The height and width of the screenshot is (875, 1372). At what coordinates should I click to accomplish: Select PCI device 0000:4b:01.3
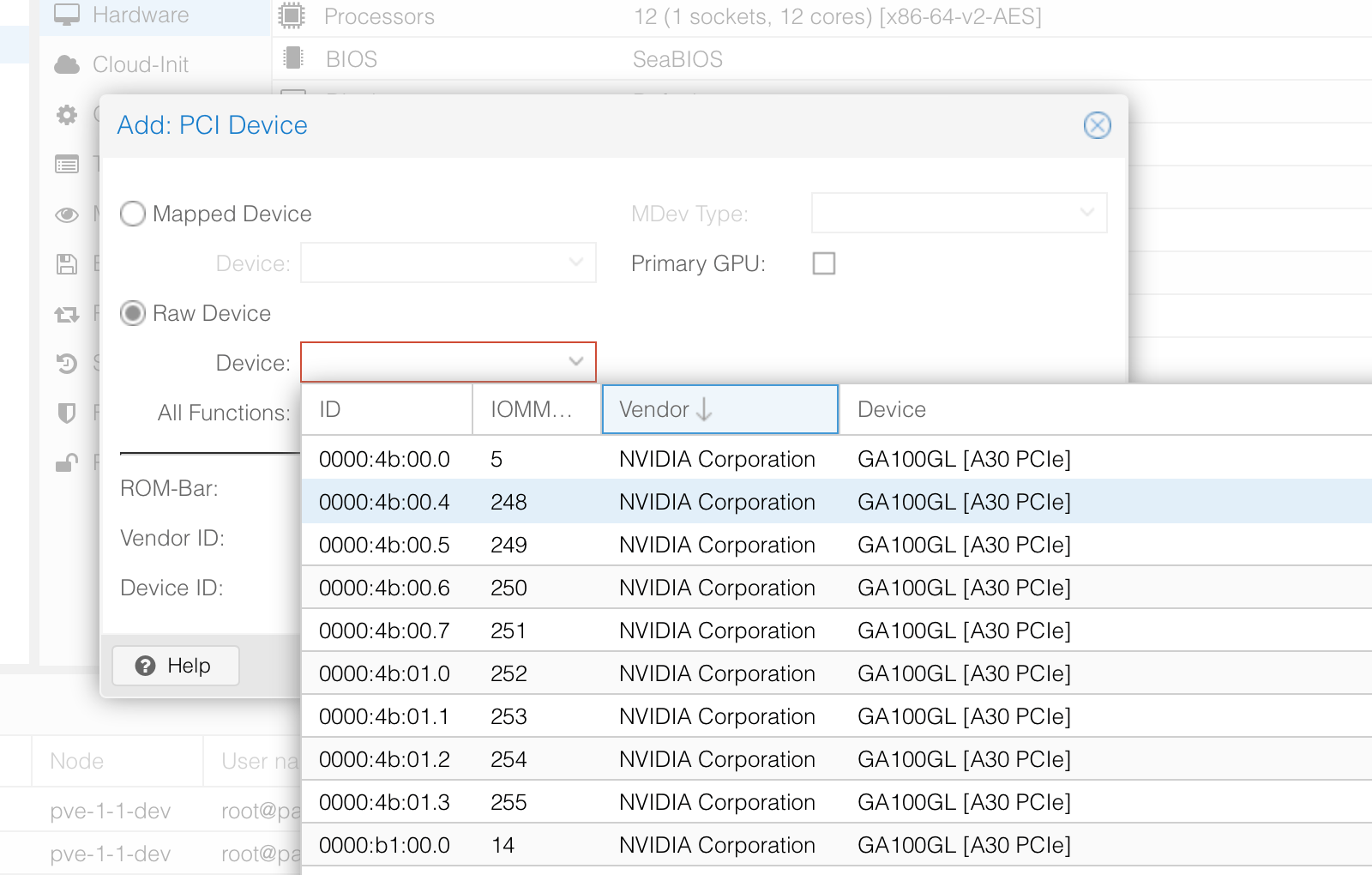pyautogui.click(x=837, y=802)
